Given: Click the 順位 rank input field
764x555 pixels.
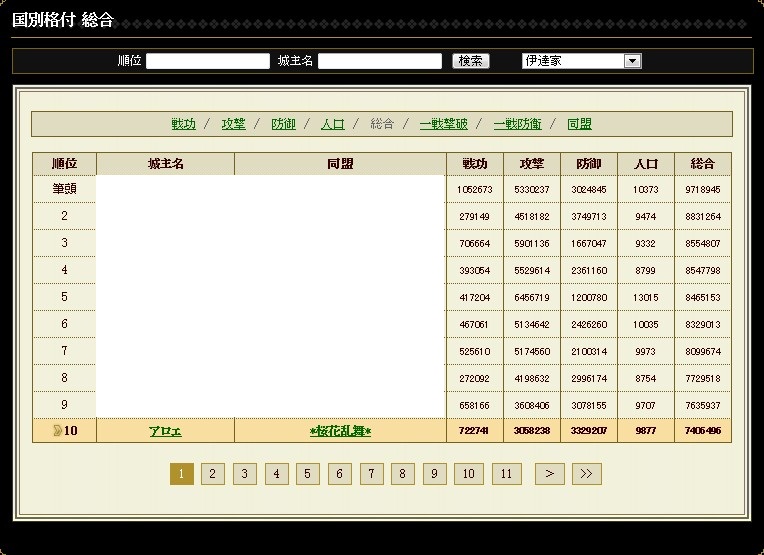Looking at the screenshot, I should pyautogui.click(x=208, y=61).
